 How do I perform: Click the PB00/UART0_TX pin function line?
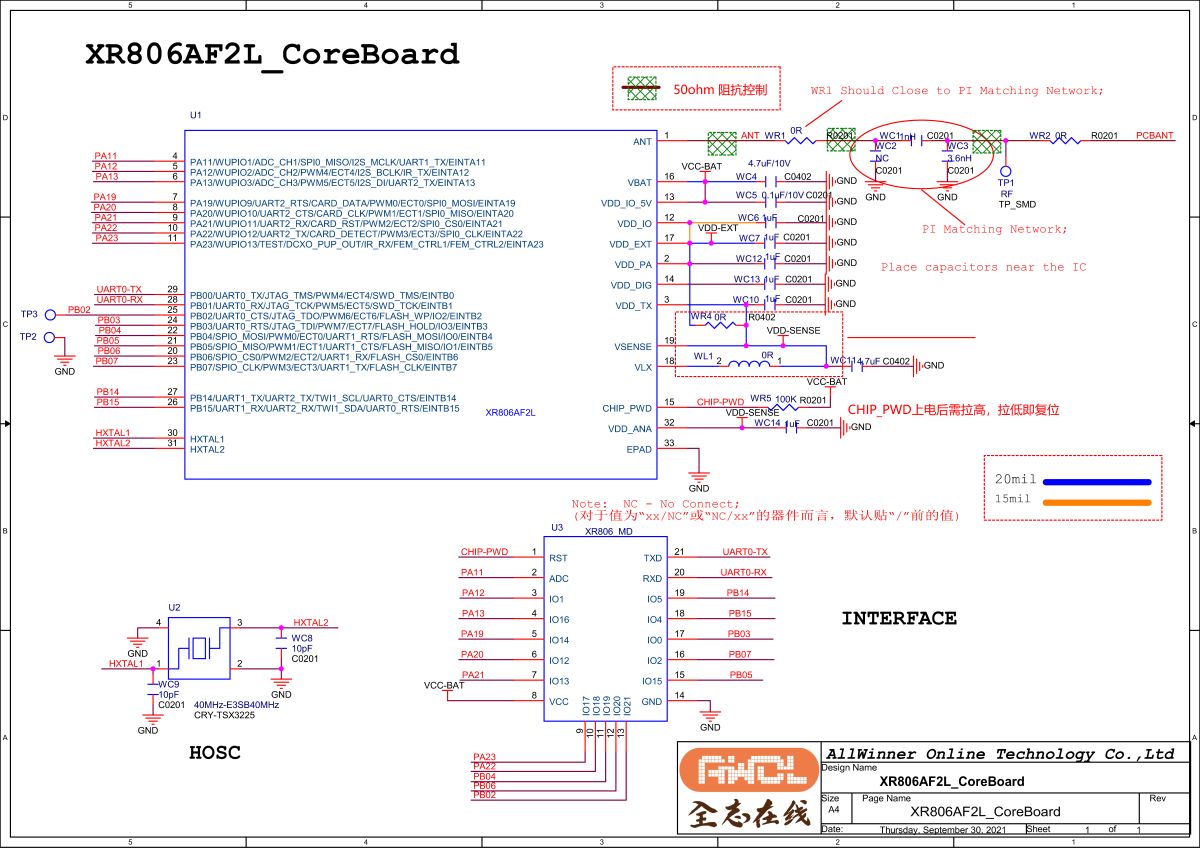(x=322, y=296)
